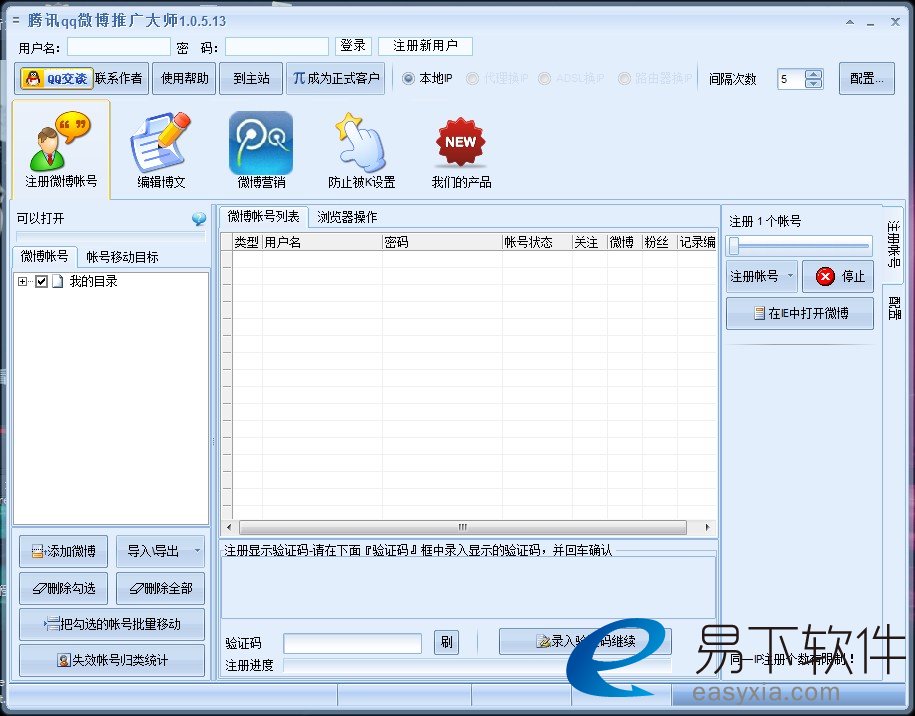The height and width of the screenshot is (716, 915).
Task: Click the 联系作者 label
Action: (118, 78)
